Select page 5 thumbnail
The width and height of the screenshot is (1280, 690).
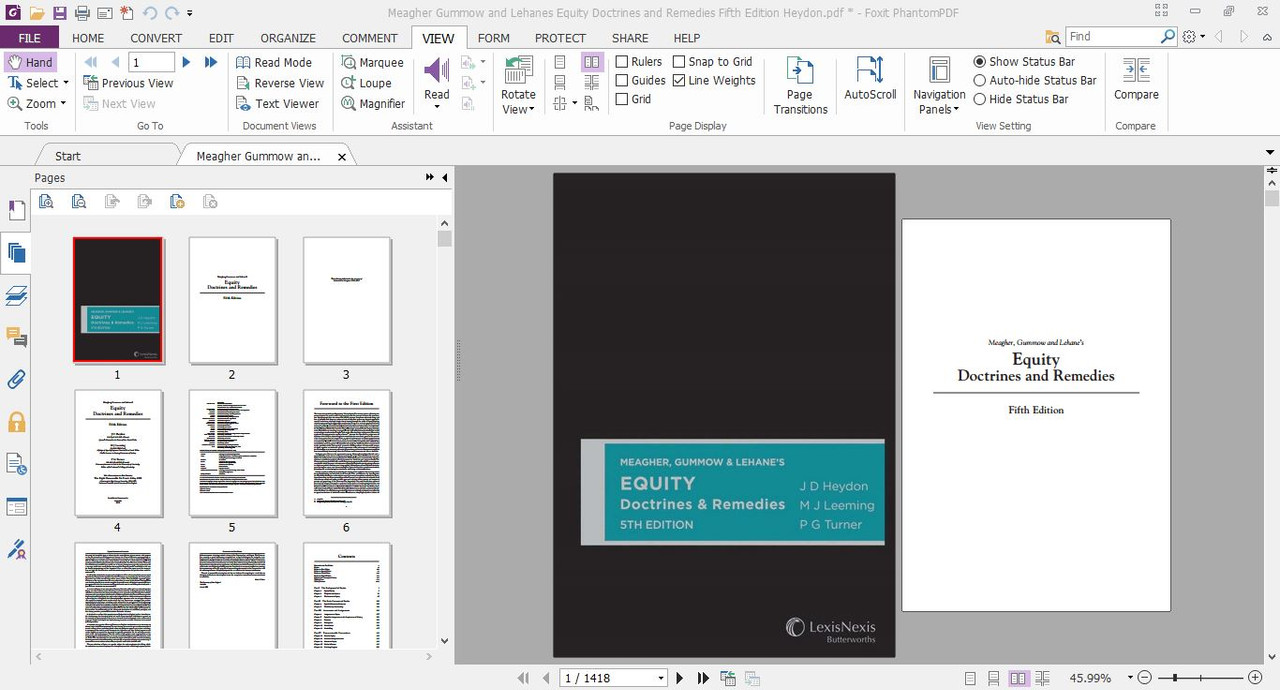coord(232,453)
